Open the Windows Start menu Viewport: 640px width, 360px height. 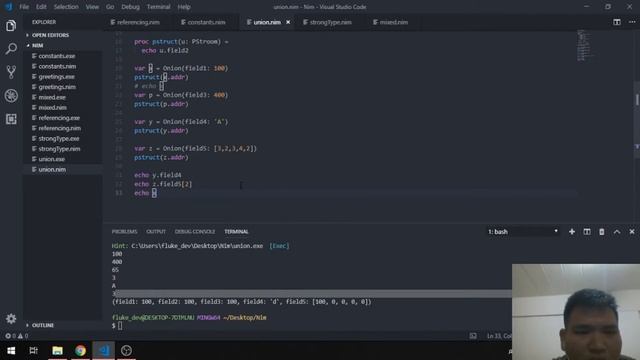(11, 350)
